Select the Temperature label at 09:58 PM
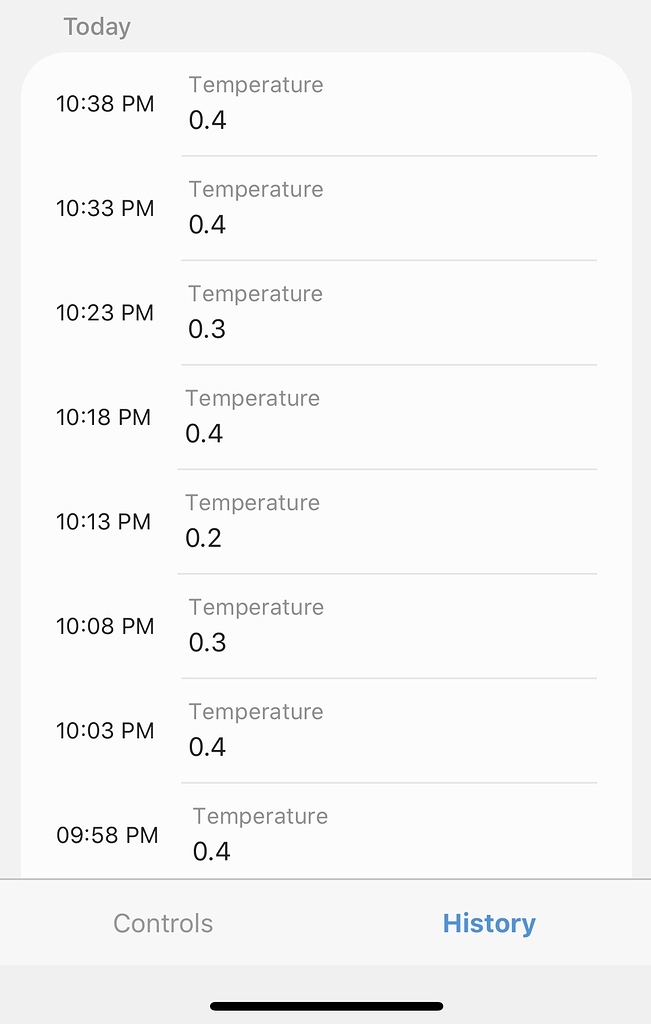The height and width of the screenshot is (1024, 651). 260,816
